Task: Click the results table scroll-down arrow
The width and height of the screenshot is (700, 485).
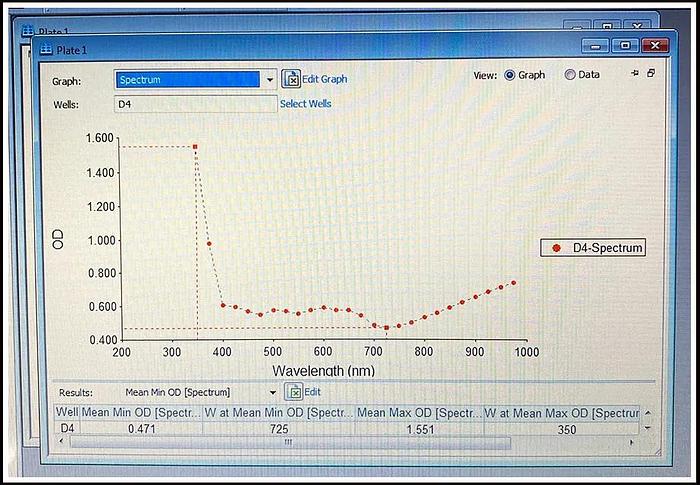Action: [648, 428]
